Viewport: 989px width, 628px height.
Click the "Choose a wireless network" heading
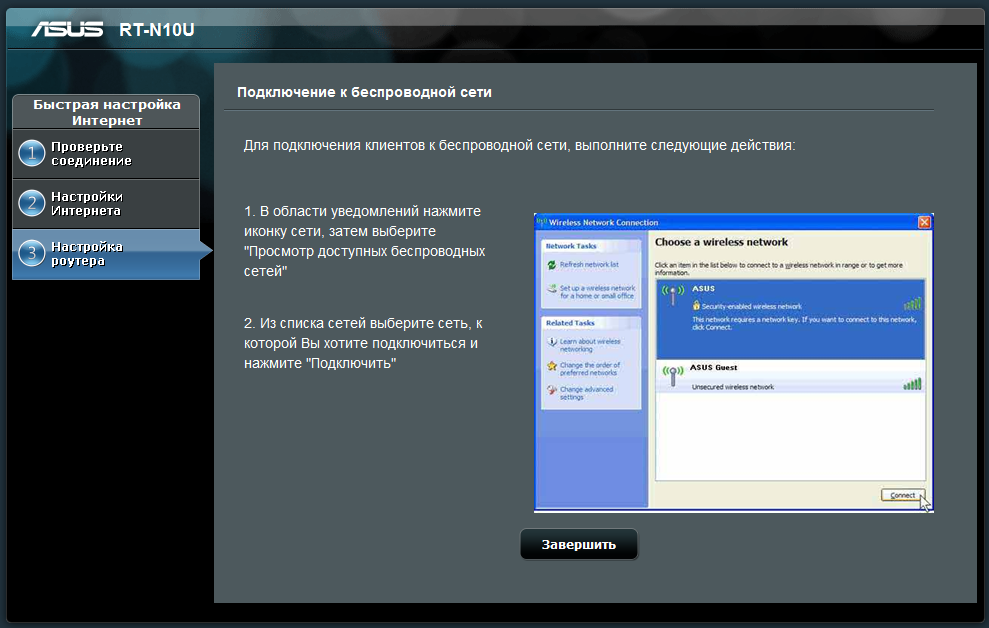point(721,242)
